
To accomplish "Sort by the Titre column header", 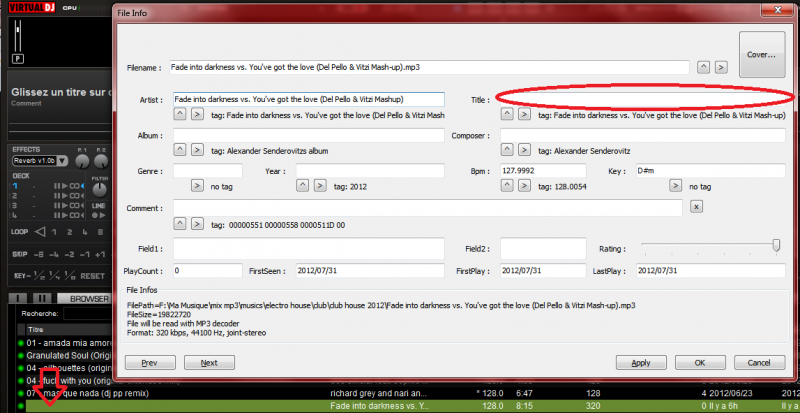I will click(68, 330).
